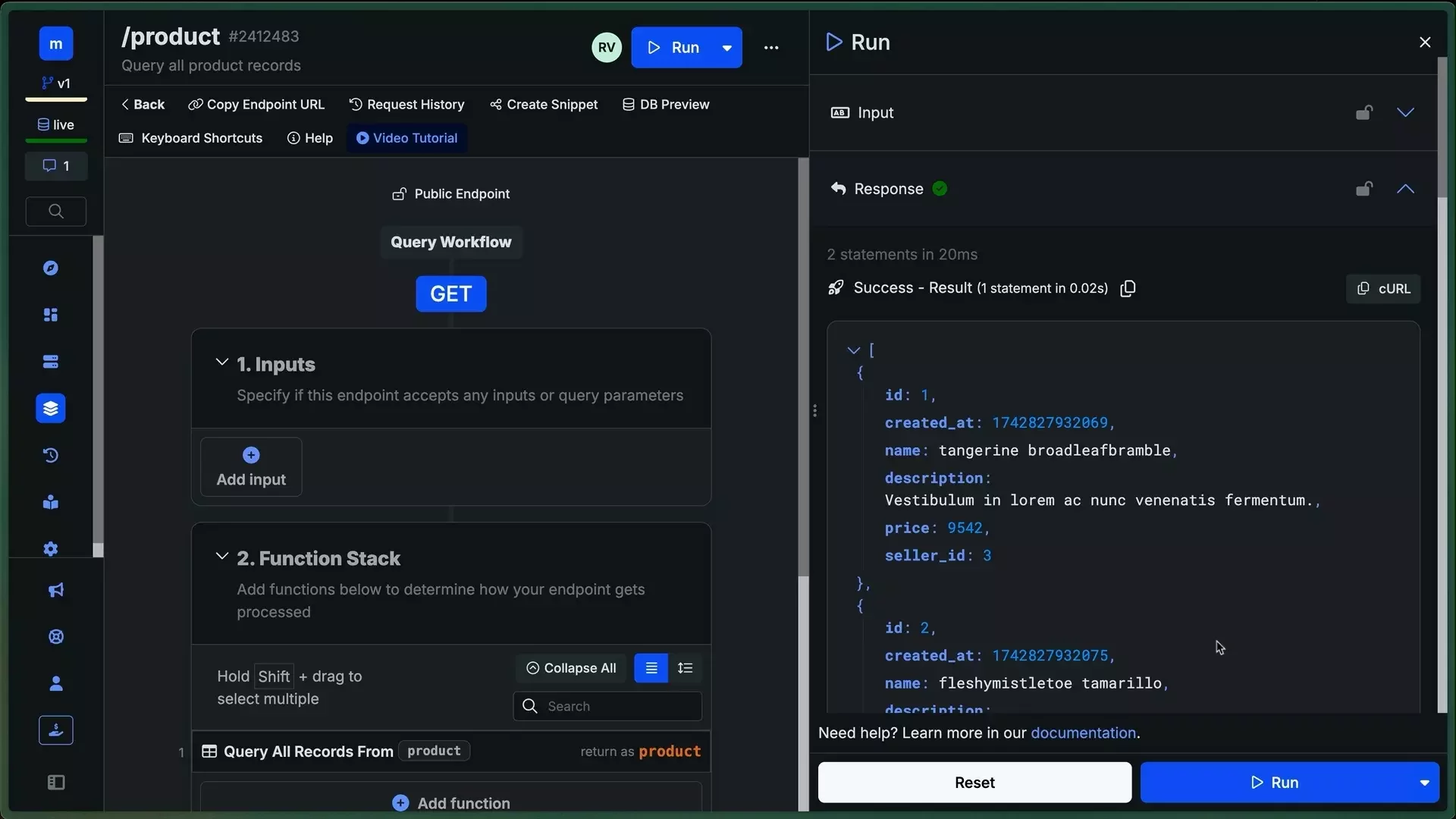Open request history clock icon in sidebar
The width and height of the screenshot is (1456, 819).
pyautogui.click(x=50, y=455)
